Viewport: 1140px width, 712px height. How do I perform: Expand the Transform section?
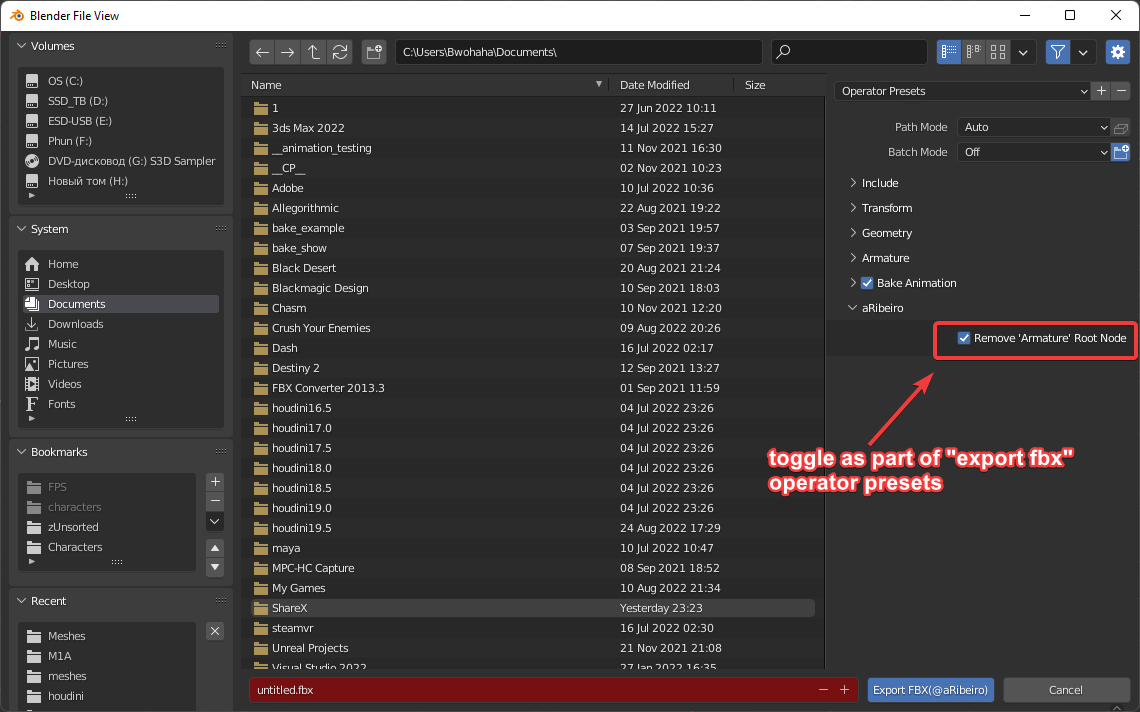[x=880, y=208]
